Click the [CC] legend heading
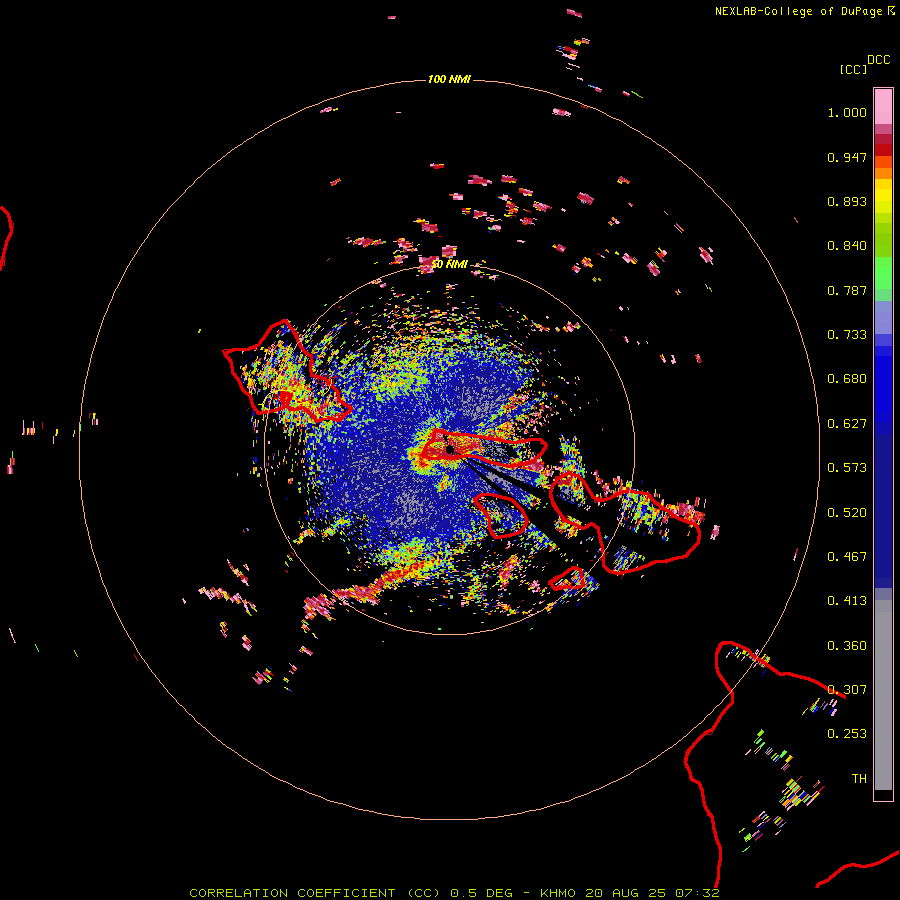The image size is (900, 900). point(853,69)
